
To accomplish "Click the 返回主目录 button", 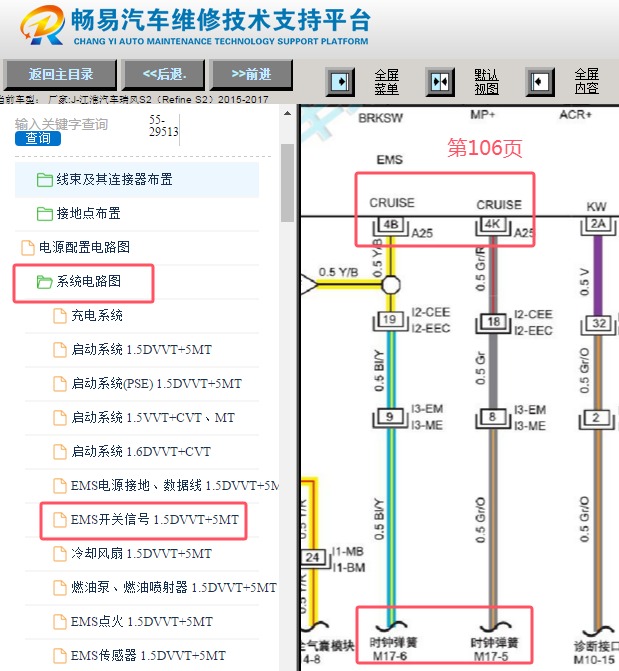I will pyautogui.click(x=60, y=74).
